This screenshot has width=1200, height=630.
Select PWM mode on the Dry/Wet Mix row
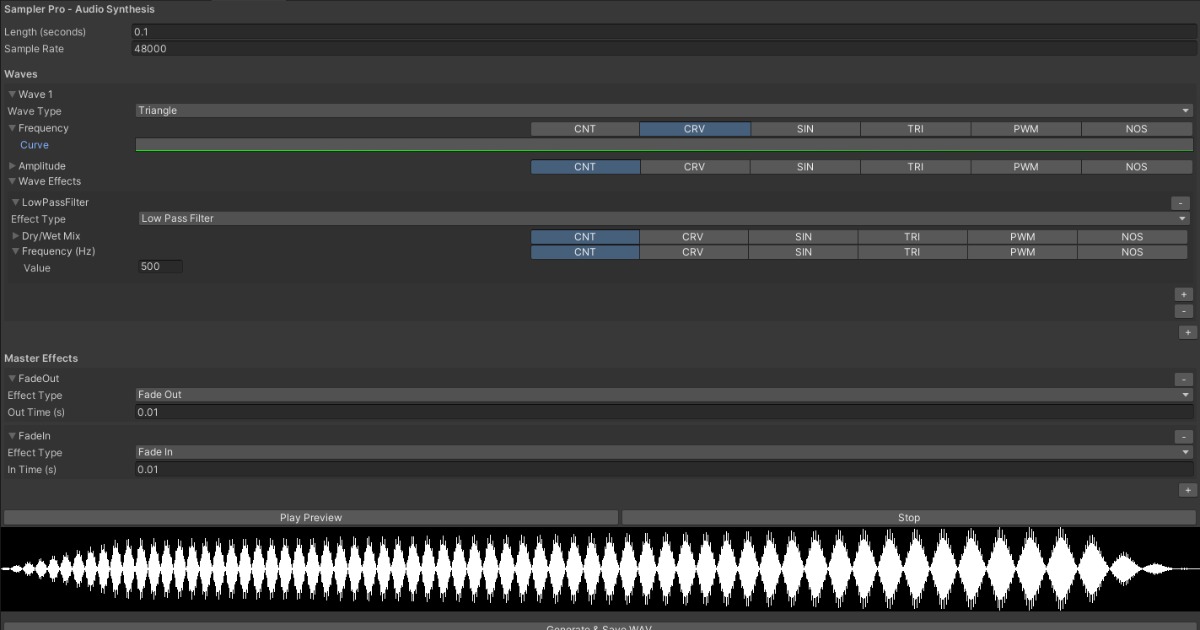point(1022,236)
